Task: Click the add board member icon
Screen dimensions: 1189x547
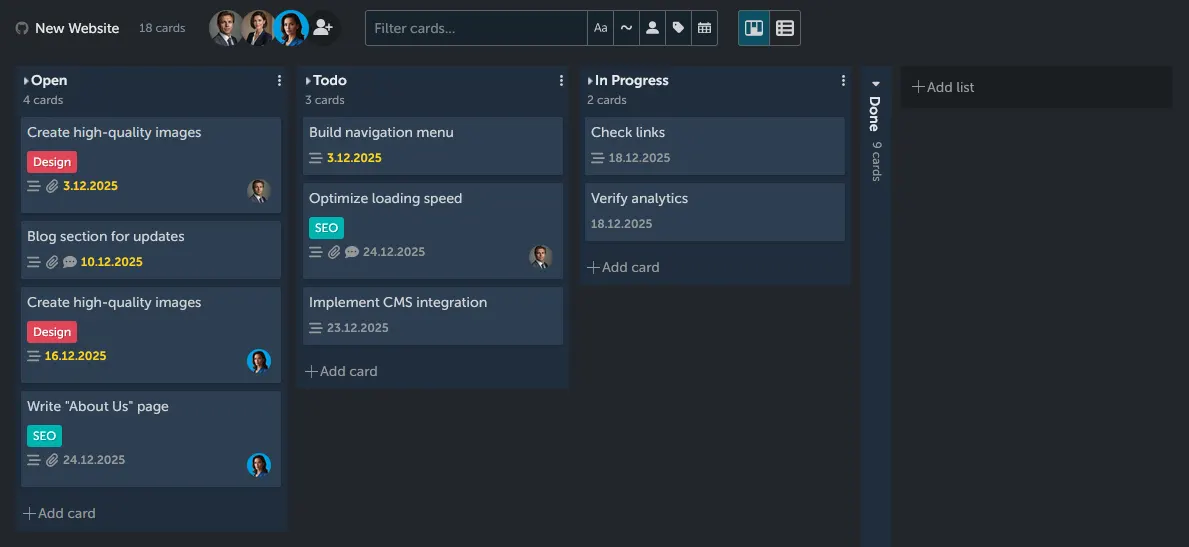Action: (x=322, y=28)
